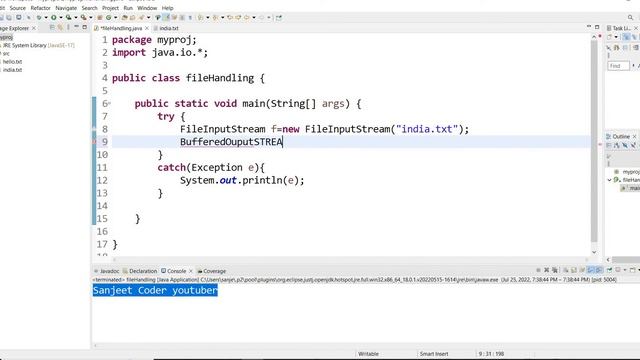Click the Run green play toolbar icon
This screenshot has height=360, width=640.
[53, 18]
